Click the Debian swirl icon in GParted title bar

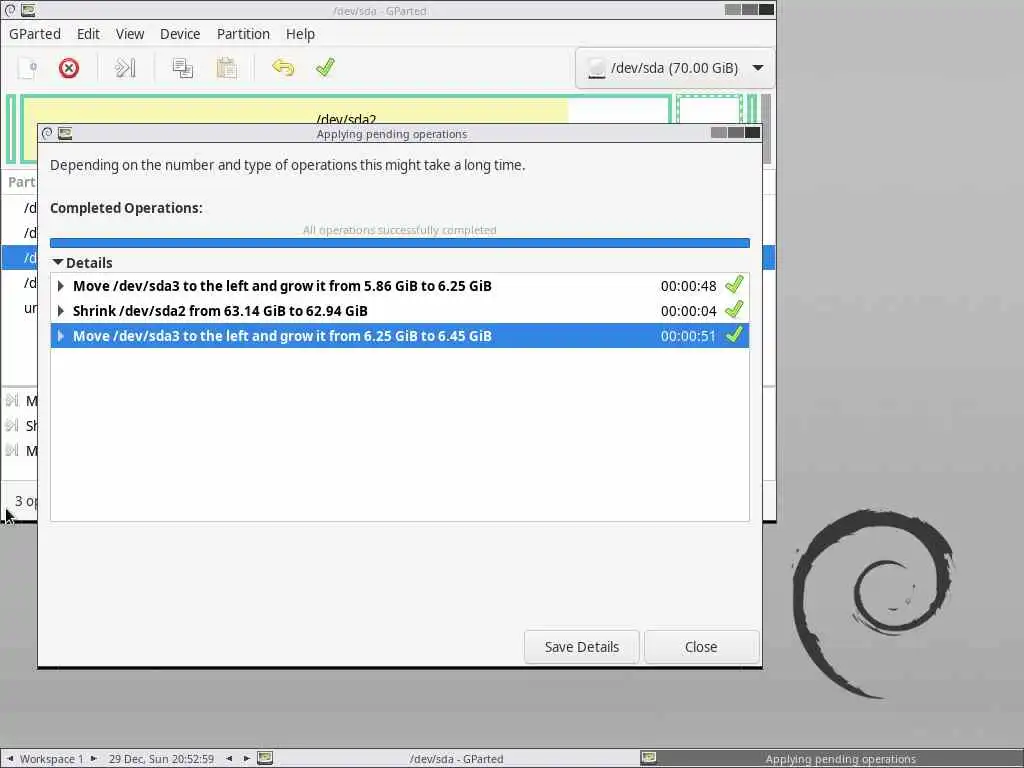(x=10, y=10)
